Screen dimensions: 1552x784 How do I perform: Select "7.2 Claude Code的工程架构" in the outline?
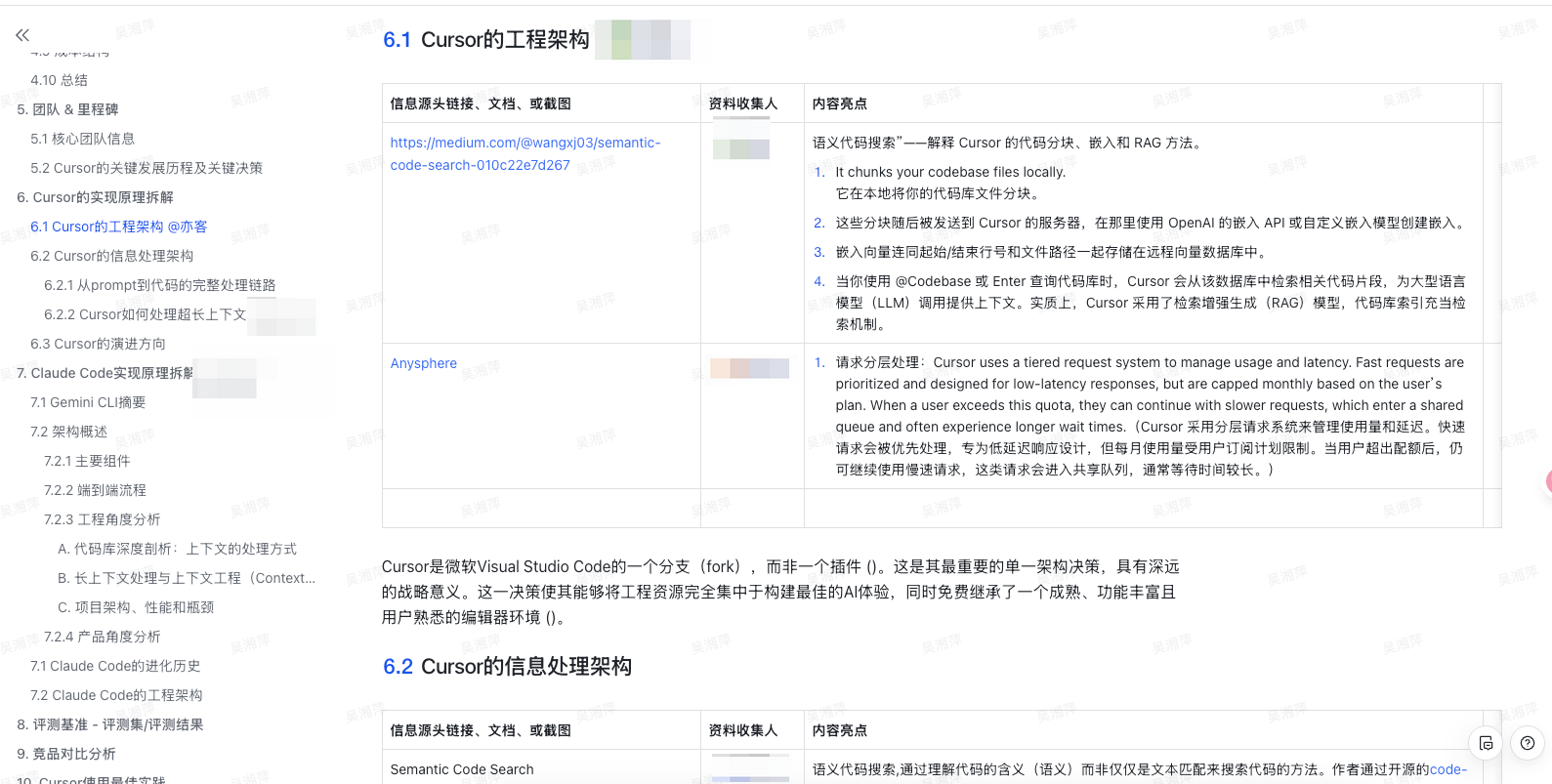coord(116,695)
